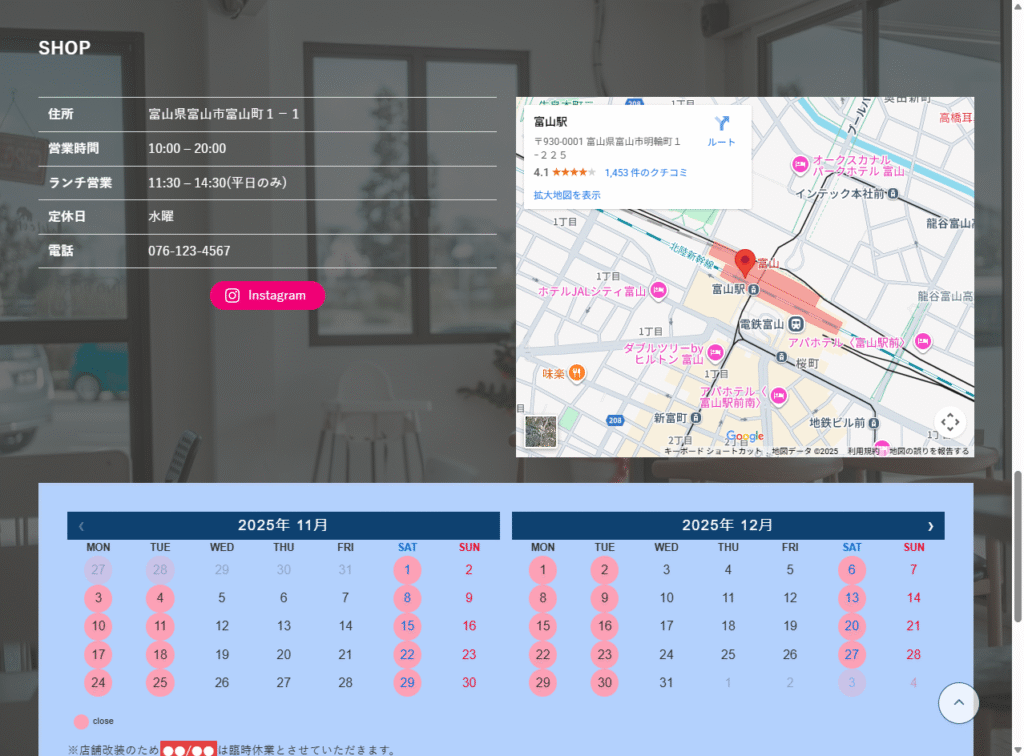This screenshot has height=756, width=1024.
Task: Click the Ajiraku restaurant marker
Action: 577,373
